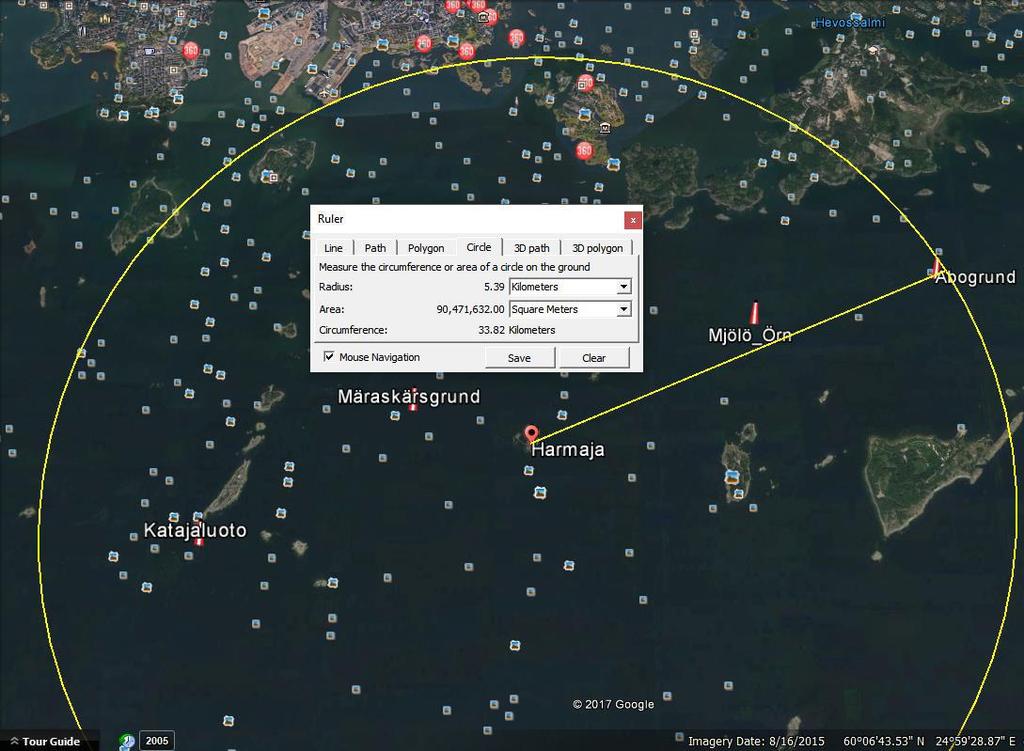Switch to the Path tab in Ruler

375,248
